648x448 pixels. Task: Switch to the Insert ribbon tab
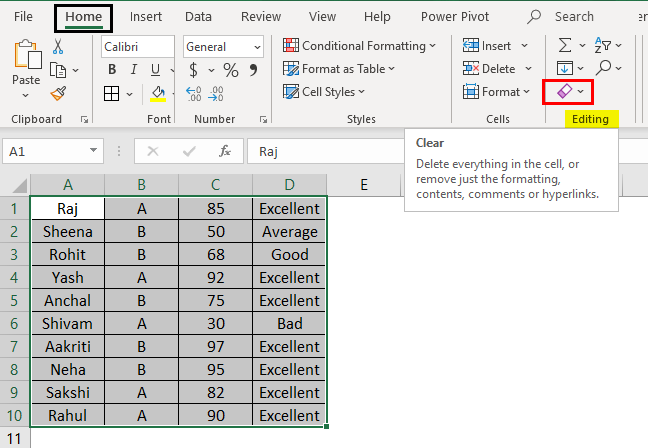(146, 17)
